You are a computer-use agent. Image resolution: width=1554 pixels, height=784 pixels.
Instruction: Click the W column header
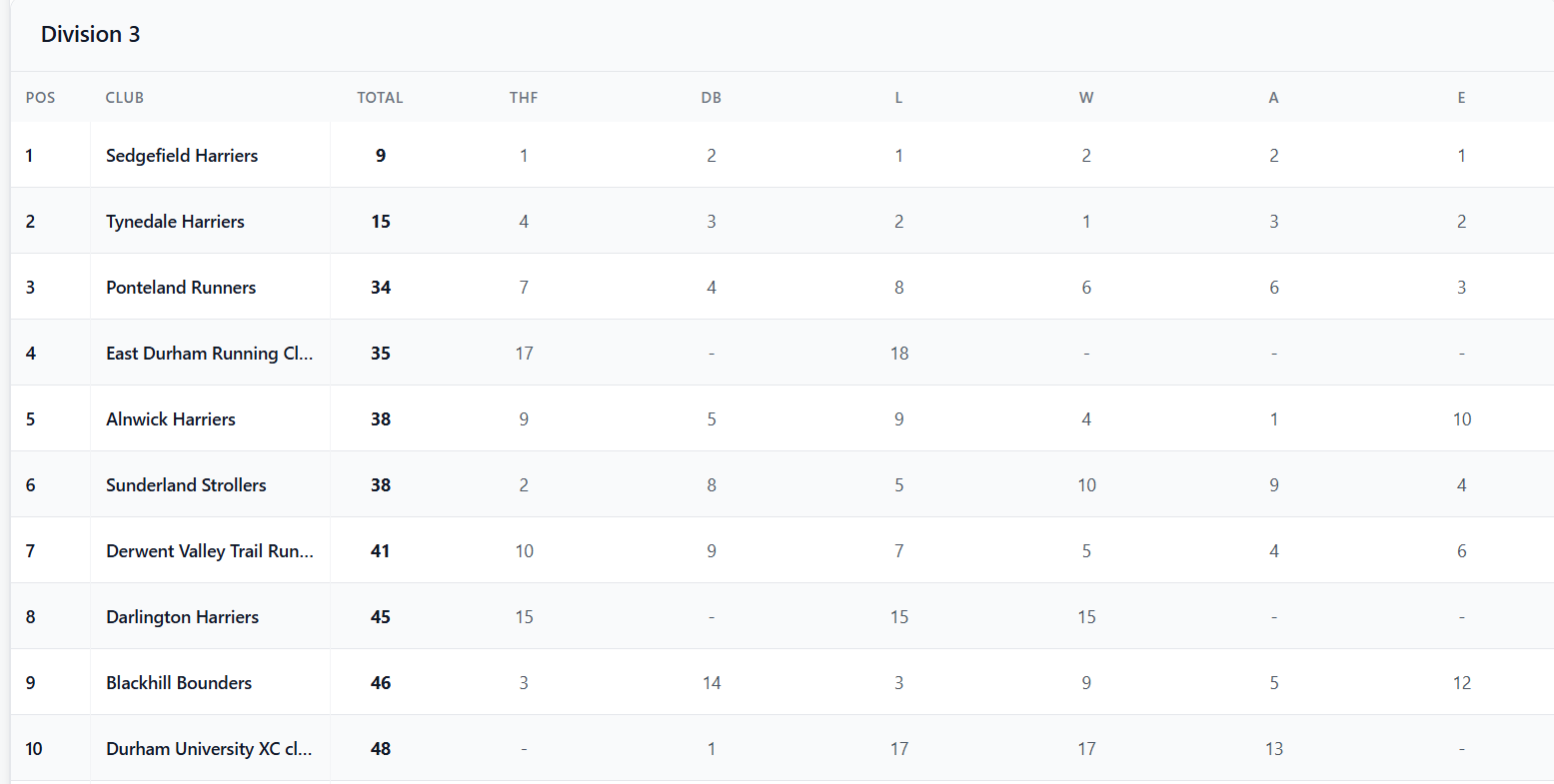pyautogui.click(x=1086, y=98)
